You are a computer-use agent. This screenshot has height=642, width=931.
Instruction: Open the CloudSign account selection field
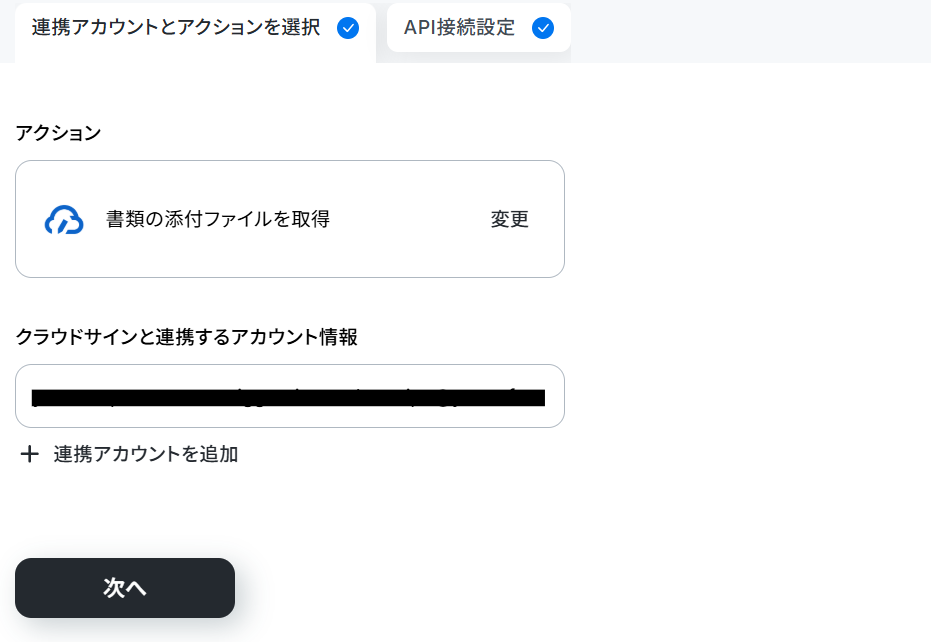click(290, 396)
